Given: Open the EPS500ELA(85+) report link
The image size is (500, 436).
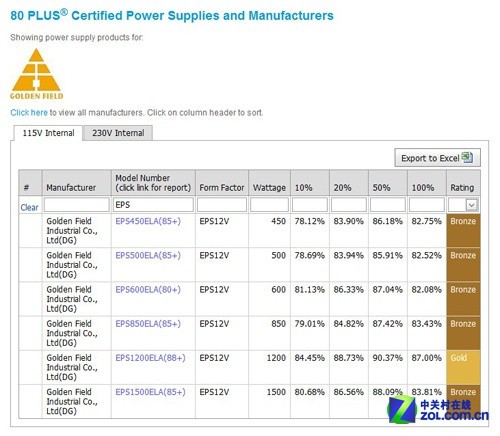Looking at the screenshot, I should [x=148, y=256].
